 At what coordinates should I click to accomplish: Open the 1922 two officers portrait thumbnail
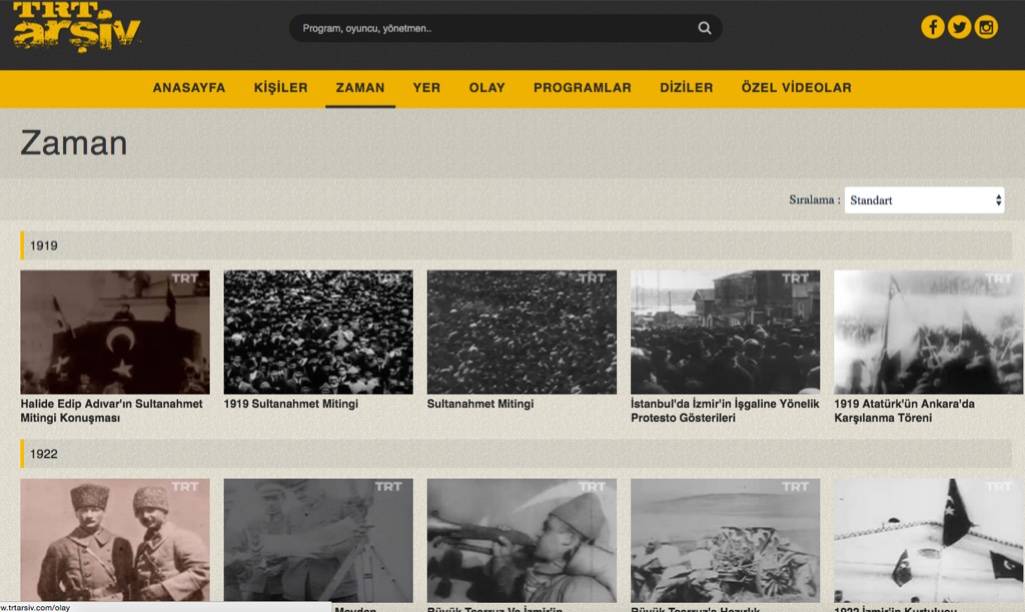click(115, 539)
